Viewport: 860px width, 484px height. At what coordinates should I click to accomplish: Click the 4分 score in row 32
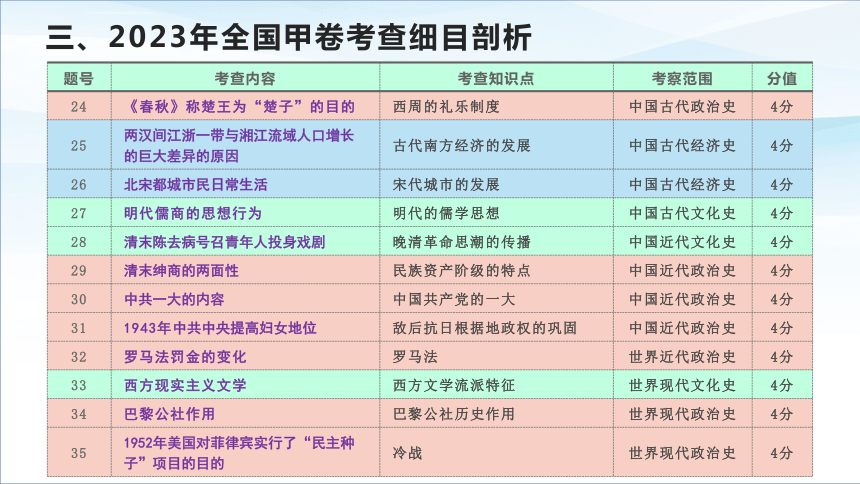click(x=782, y=356)
